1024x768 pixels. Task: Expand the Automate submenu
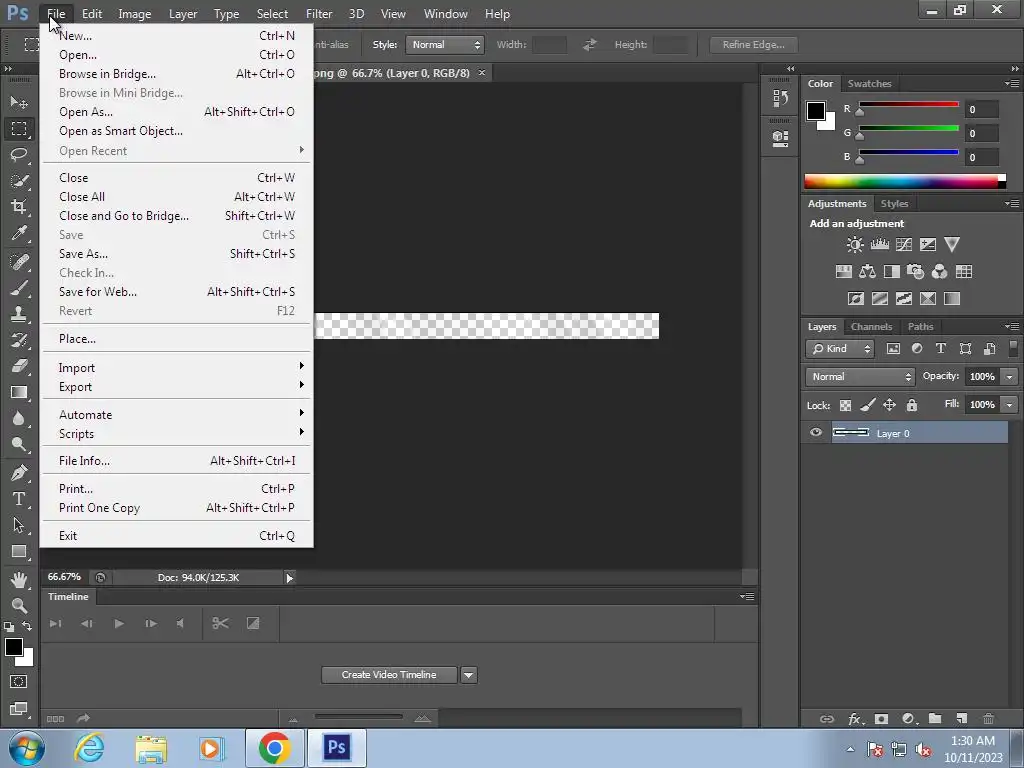tap(176, 415)
